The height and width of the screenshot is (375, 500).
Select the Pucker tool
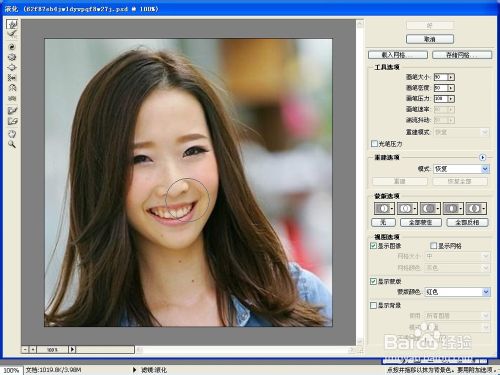[12, 57]
